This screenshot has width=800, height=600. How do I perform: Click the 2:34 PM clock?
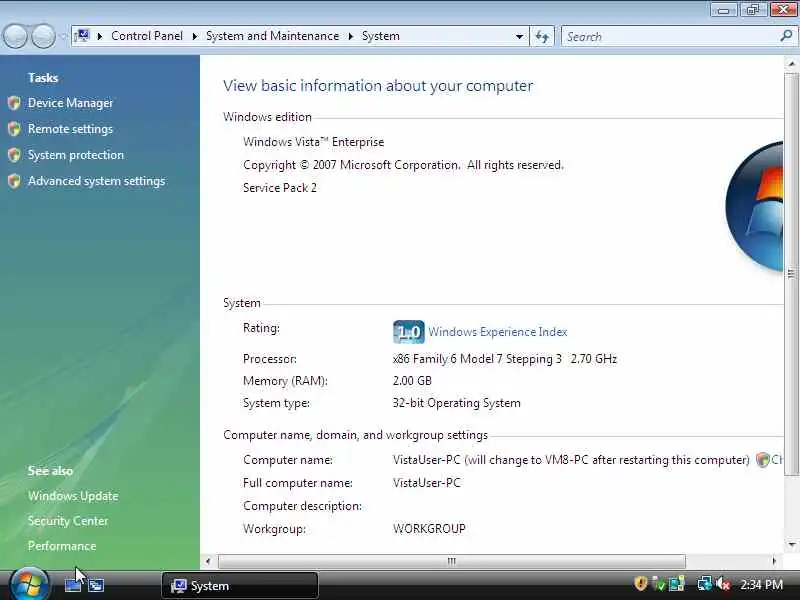[x=761, y=584]
